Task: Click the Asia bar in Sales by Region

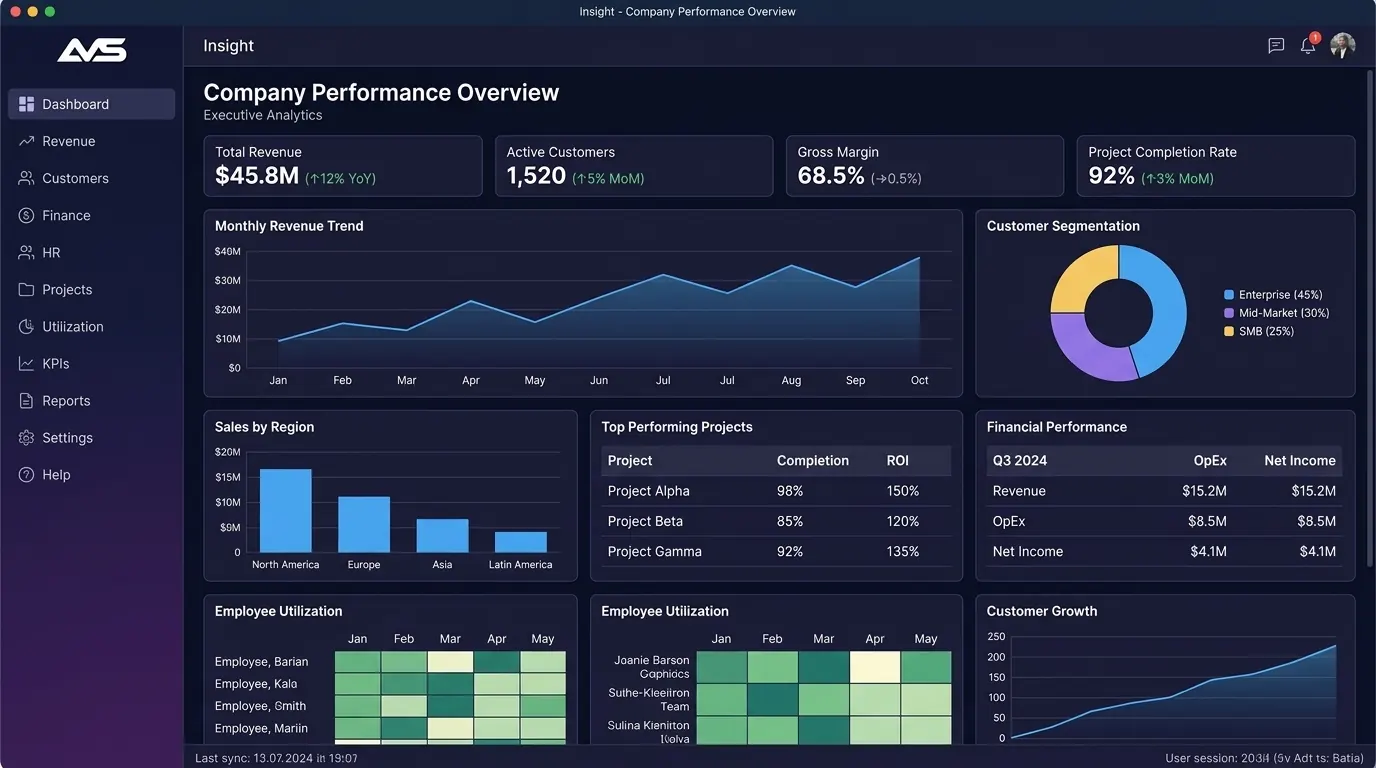Action: [x=442, y=535]
